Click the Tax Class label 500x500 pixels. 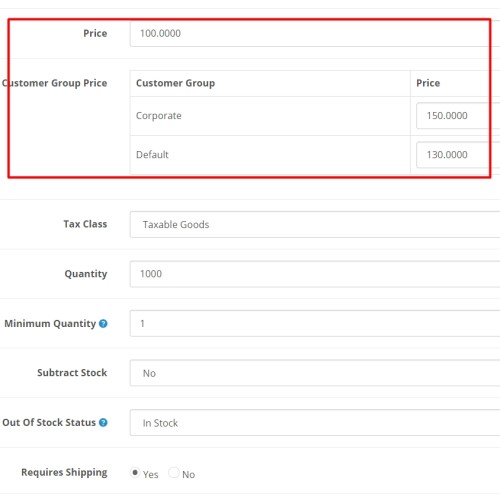(x=85, y=224)
